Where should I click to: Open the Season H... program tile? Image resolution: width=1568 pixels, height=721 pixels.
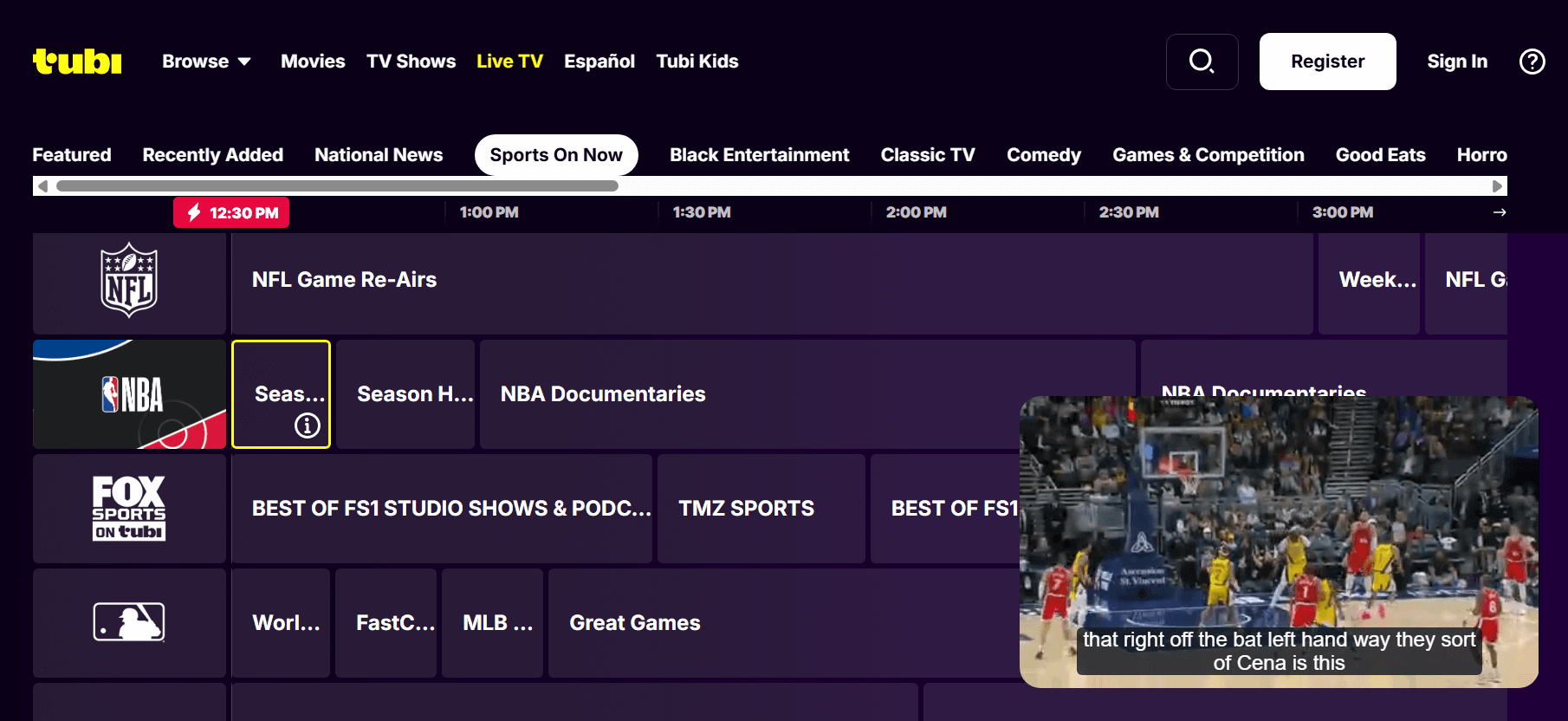coord(405,394)
